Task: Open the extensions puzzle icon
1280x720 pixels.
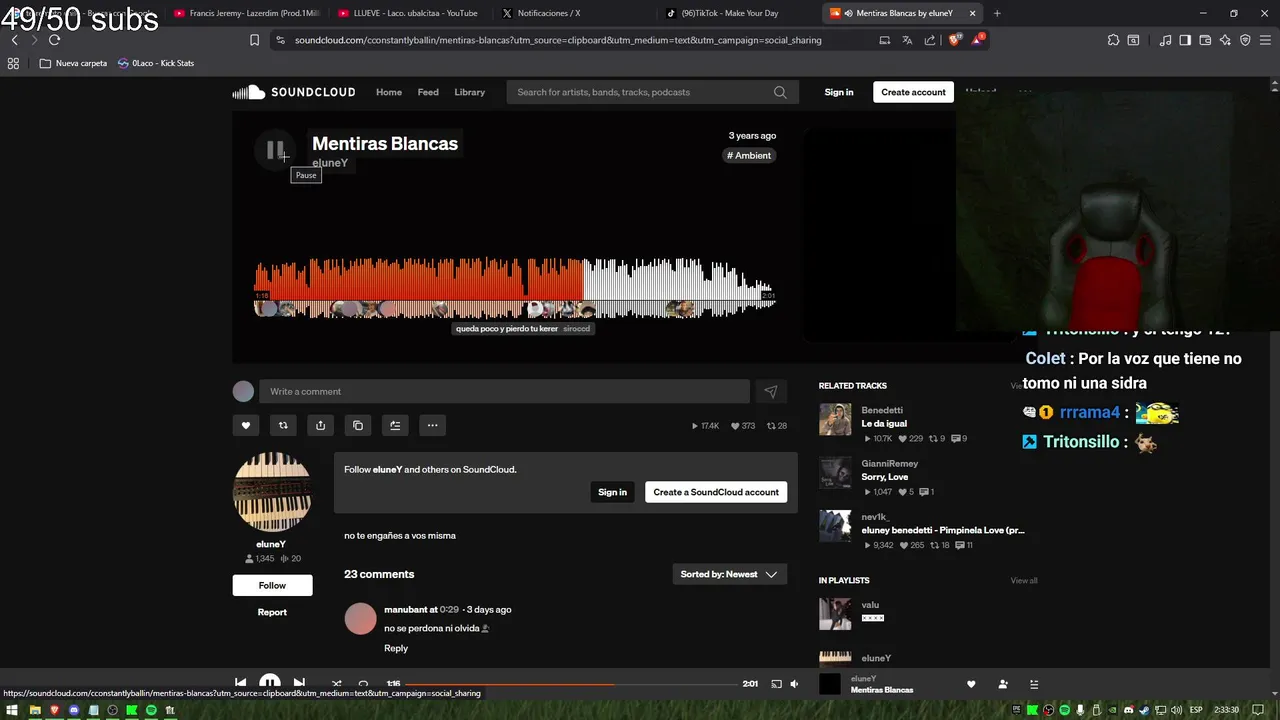Action: [1113, 40]
